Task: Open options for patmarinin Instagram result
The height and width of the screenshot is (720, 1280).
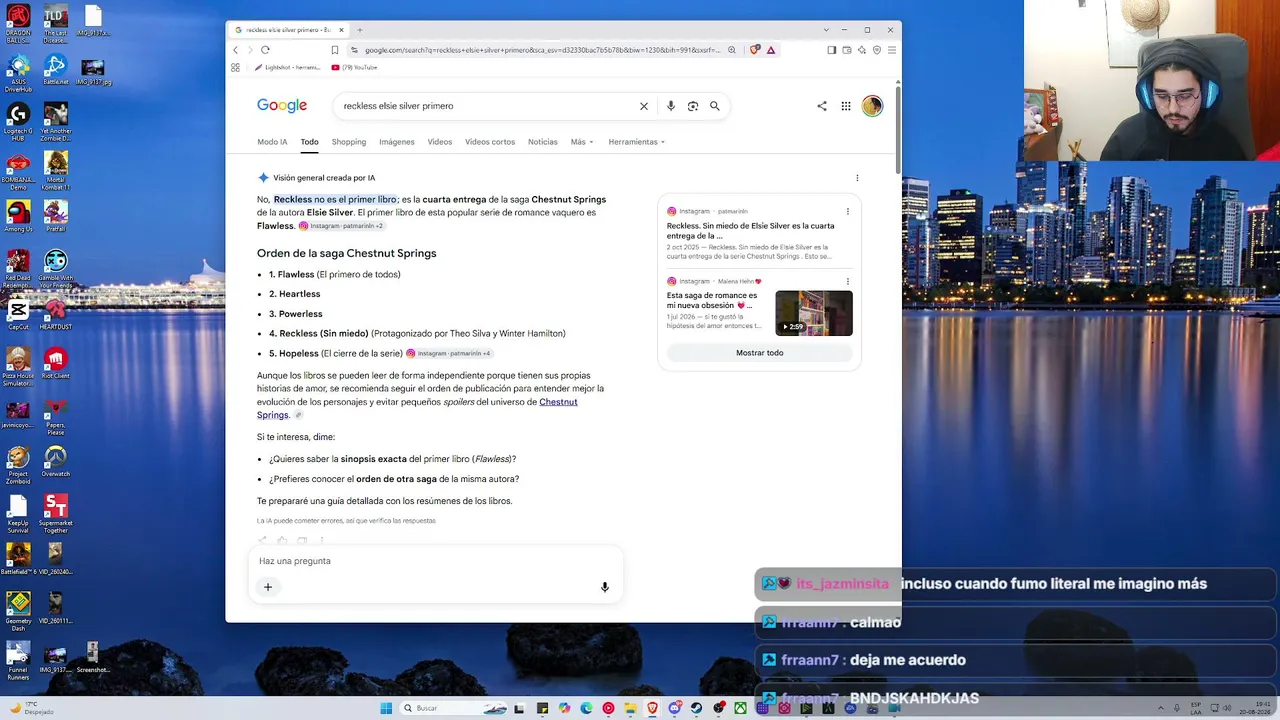Action: (847, 211)
